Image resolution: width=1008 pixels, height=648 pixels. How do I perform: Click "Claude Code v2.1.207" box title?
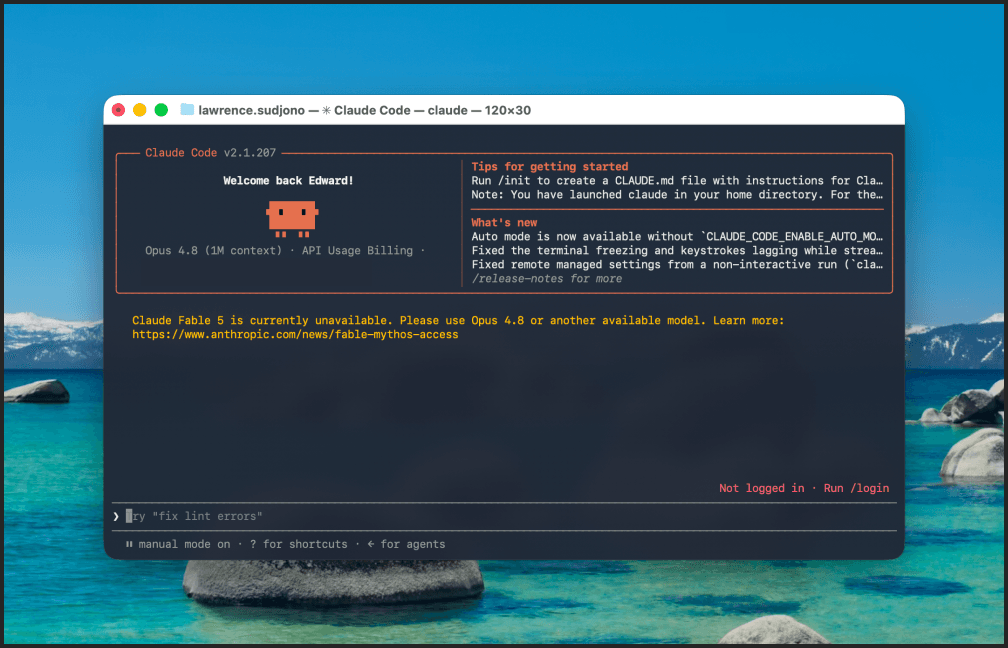pos(210,152)
